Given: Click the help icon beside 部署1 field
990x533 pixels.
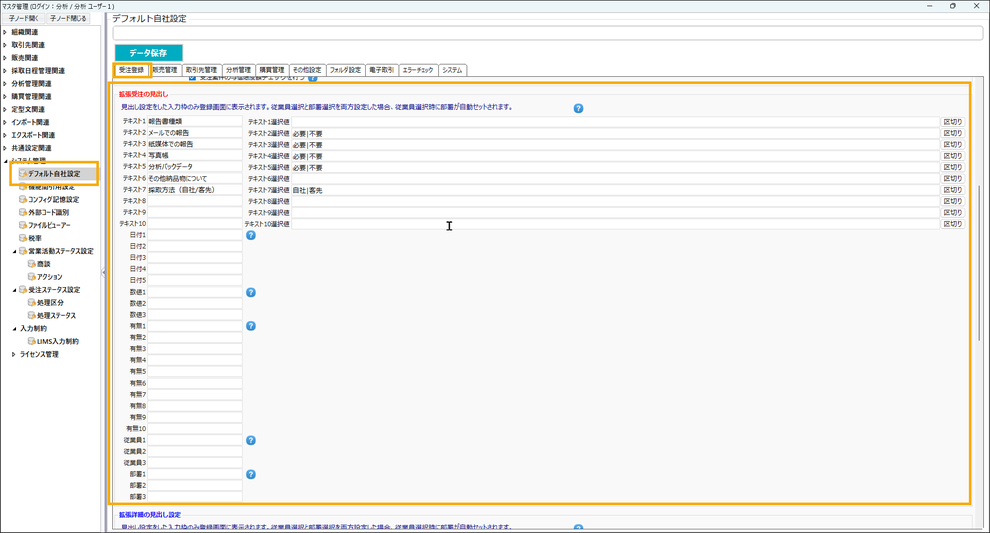Looking at the screenshot, I should pos(251,474).
